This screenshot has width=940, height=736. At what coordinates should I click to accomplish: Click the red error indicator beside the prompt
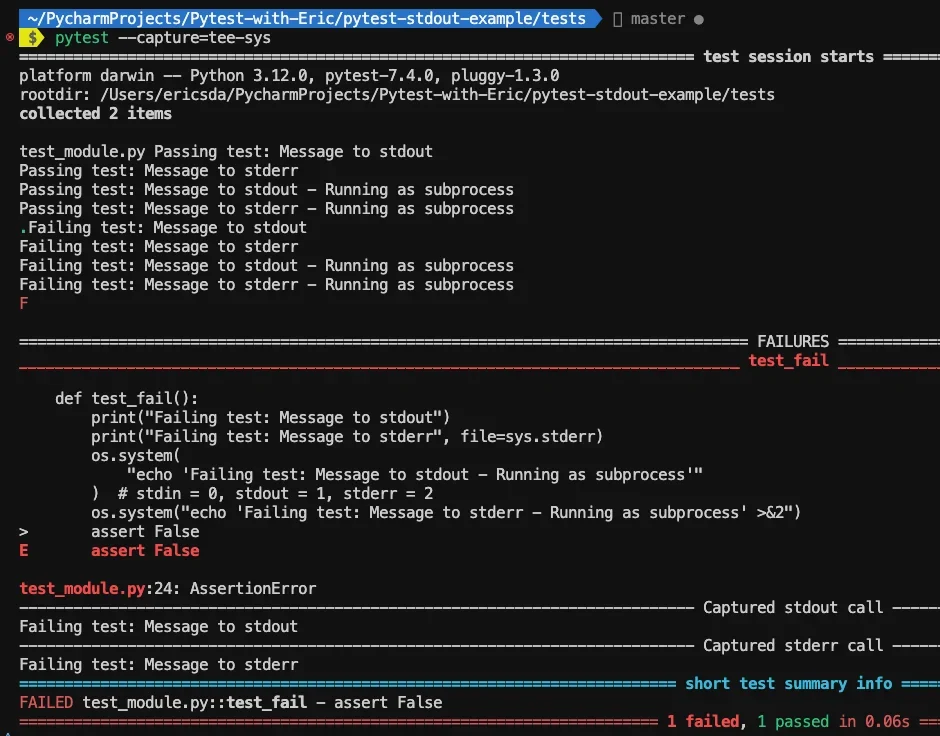[10, 37]
